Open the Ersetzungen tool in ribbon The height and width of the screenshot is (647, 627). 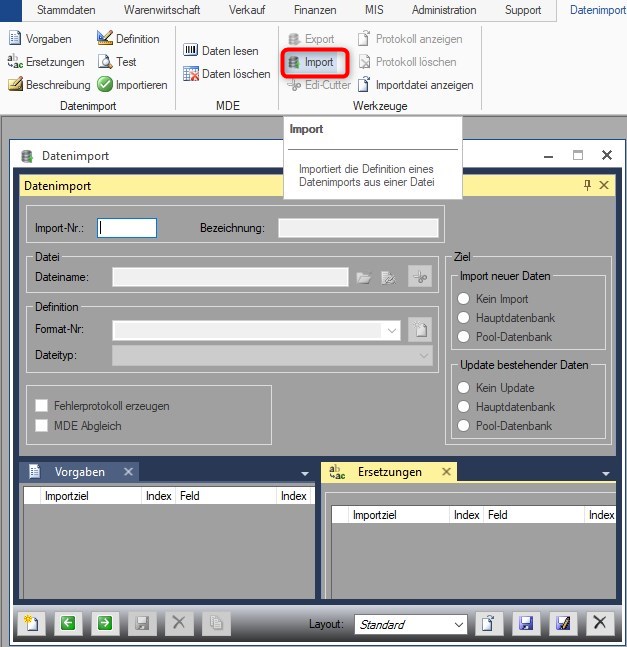pyautogui.click(x=17, y=62)
